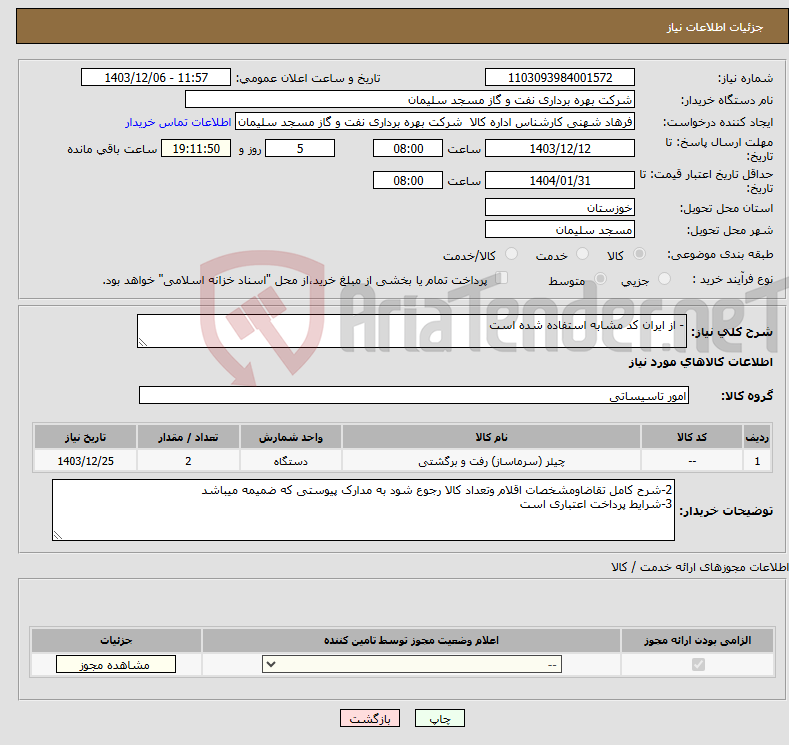Click the quantity cell showing 2

pyautogui.click(x=188, y=461)
